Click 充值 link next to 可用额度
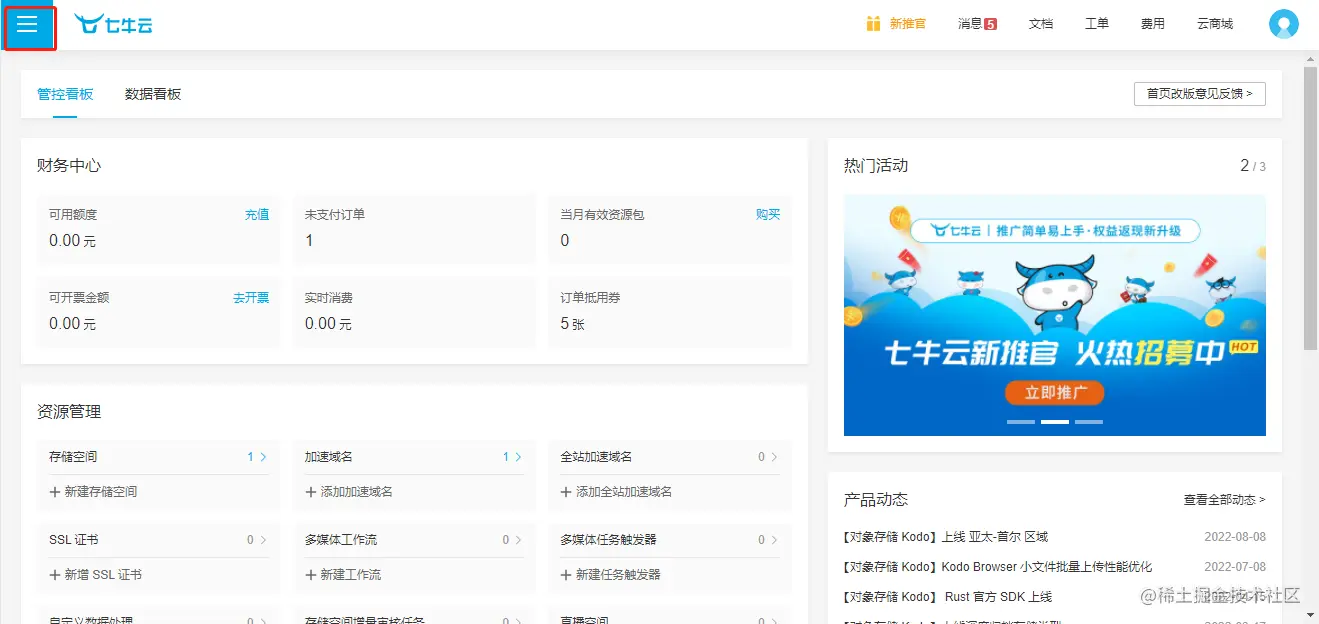The height and width of the screenshot is (624, 1319). [257, 215]
